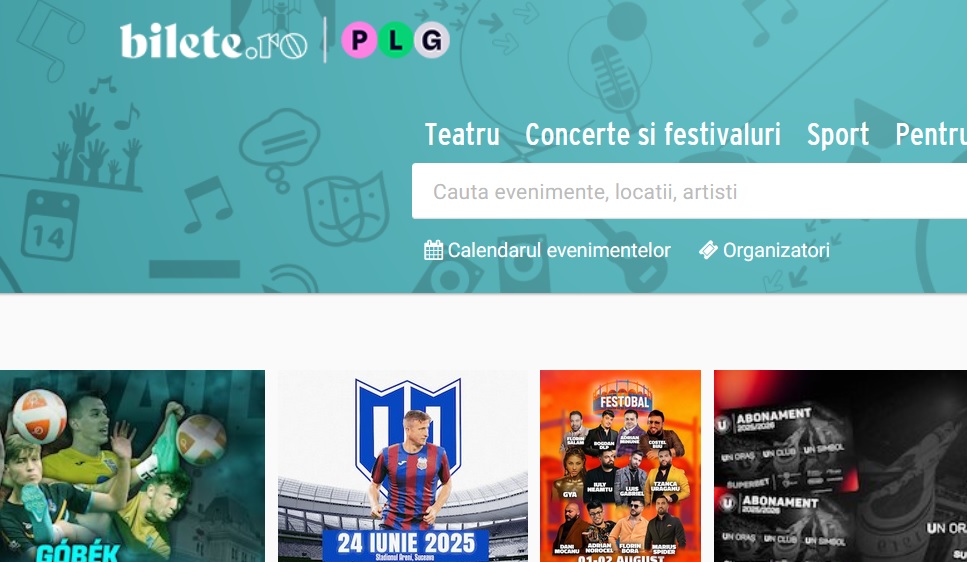Click the green L circle icon
967x562 pixels.
395,40
